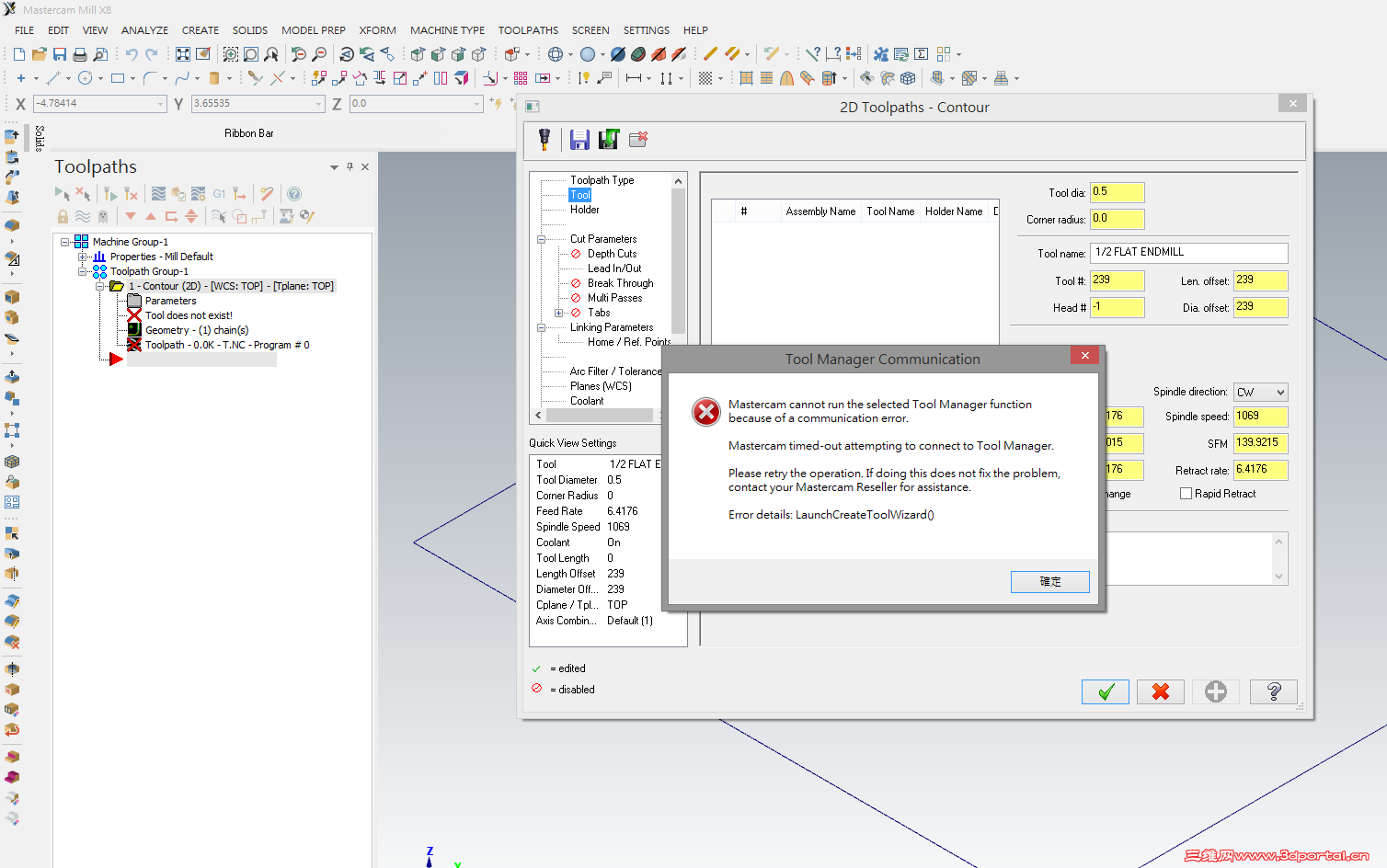Open the SOLIDS menu
The image size is (1387, 868).
(250, 30)
